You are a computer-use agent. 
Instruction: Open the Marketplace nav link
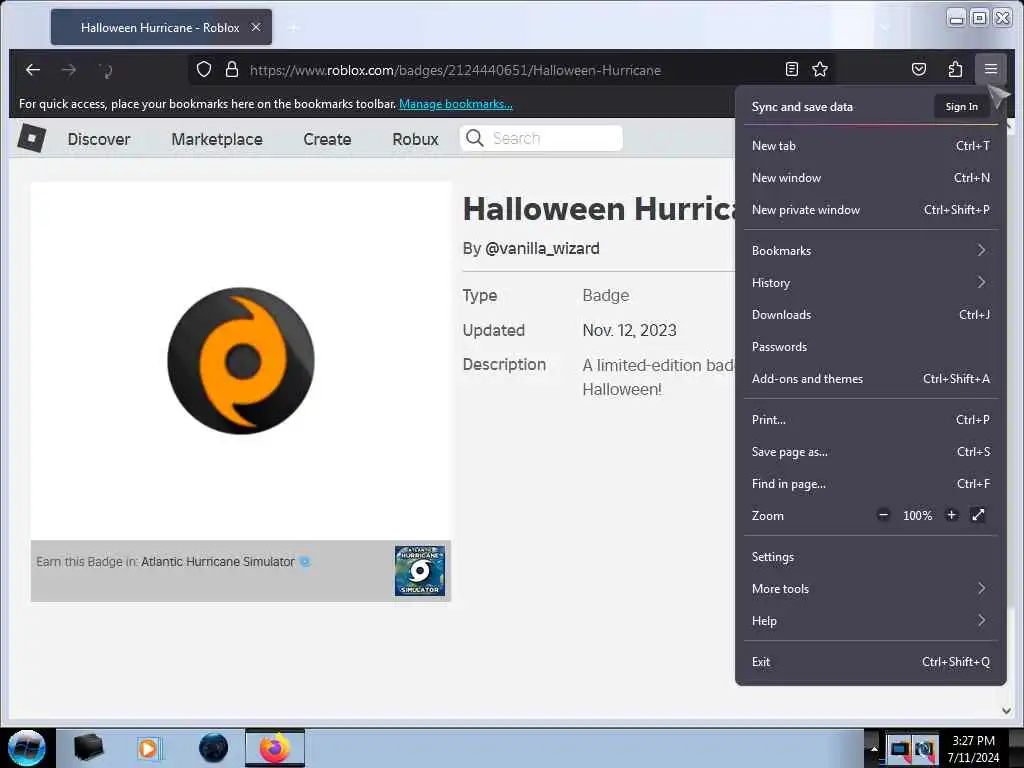point(217,139)
